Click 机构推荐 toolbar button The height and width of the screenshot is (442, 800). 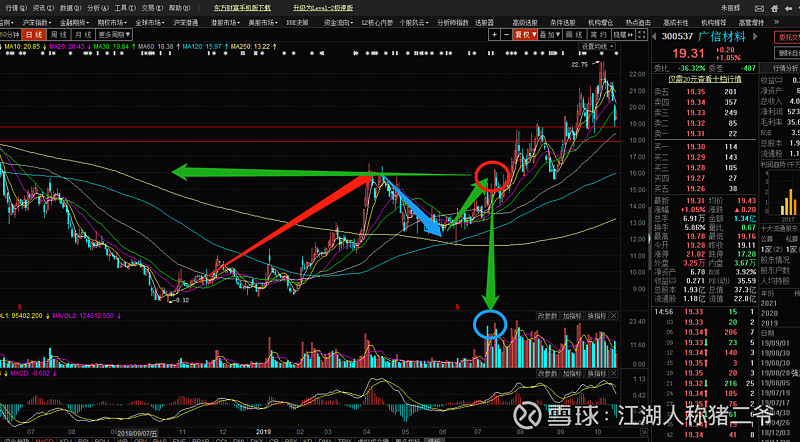click(713, 23)
